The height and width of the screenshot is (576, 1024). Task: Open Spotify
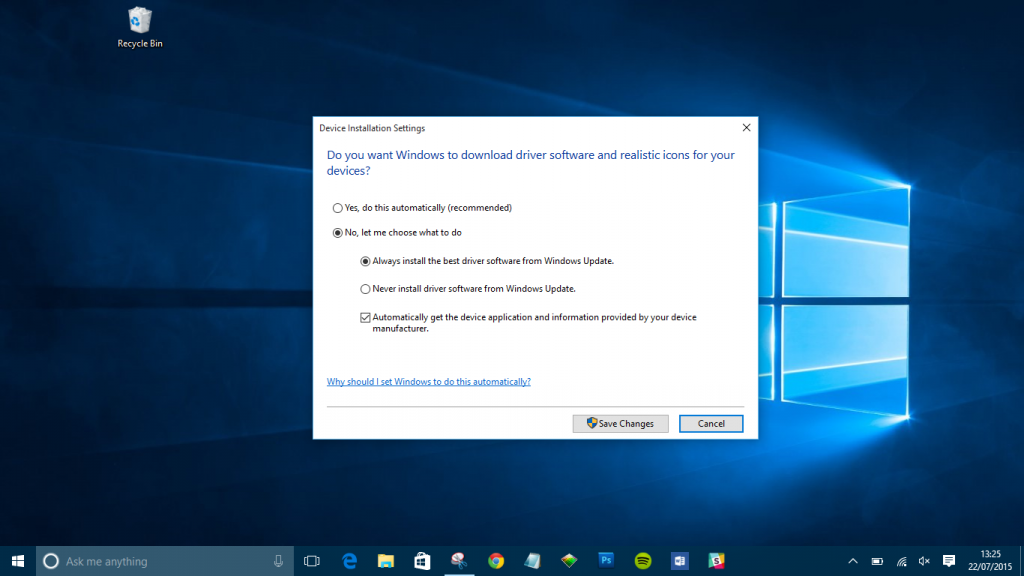coord(643,560)
